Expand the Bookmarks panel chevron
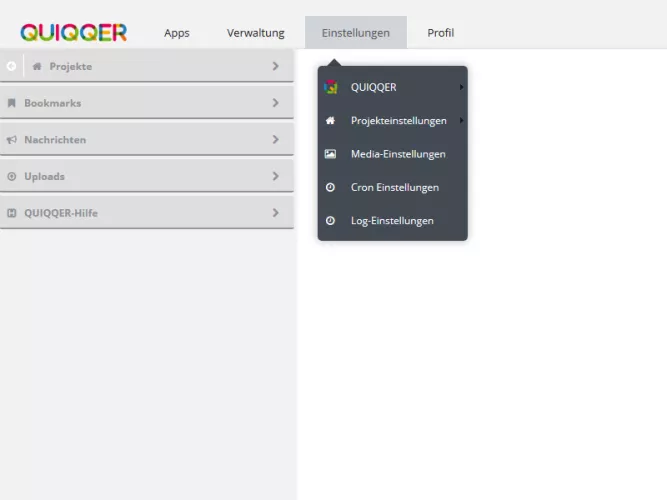 point(275,103)
